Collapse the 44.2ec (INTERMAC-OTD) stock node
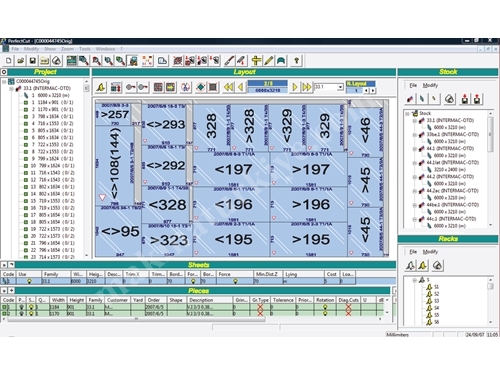Image resolution: width=500 pixels, height=375 pixels. (414, 191)
